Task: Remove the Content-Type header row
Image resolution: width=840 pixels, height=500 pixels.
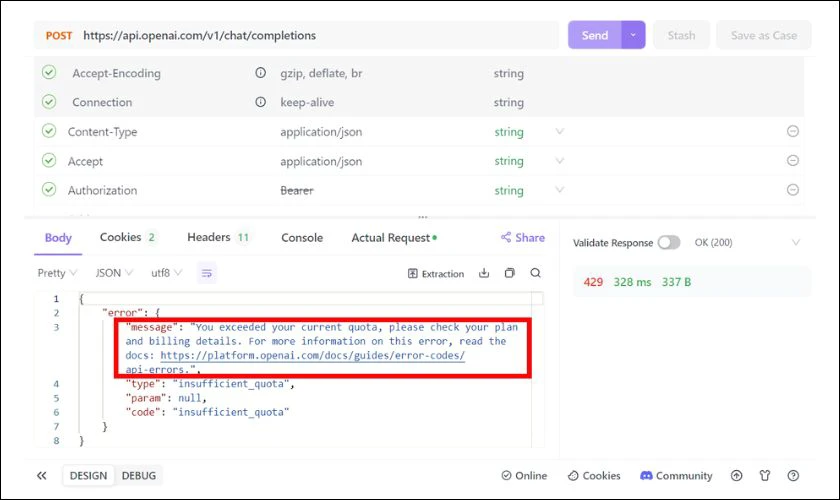Action: (x=793, y=131)
